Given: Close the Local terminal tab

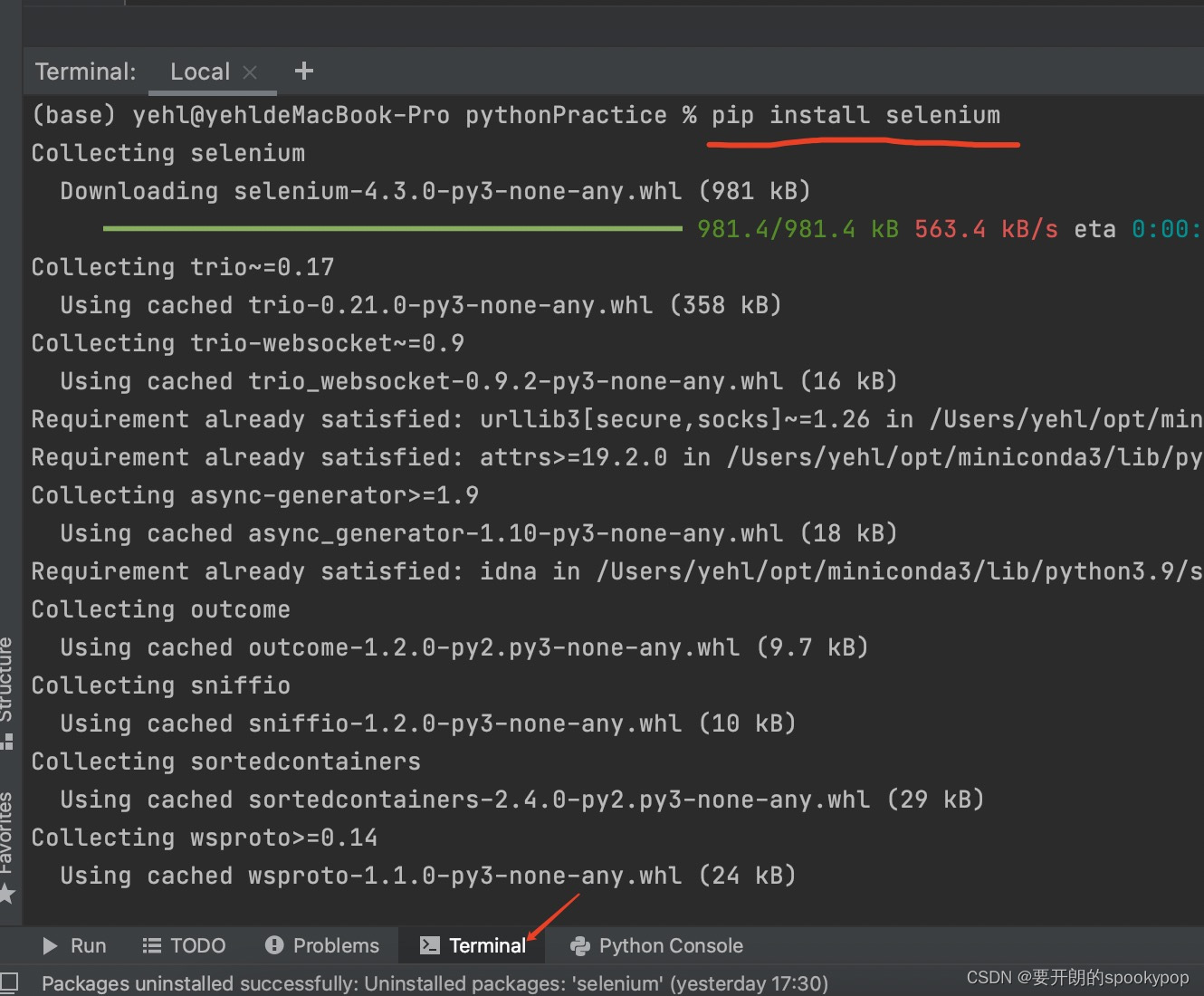Looking at the screenshot, I should [x=250, y=72].
